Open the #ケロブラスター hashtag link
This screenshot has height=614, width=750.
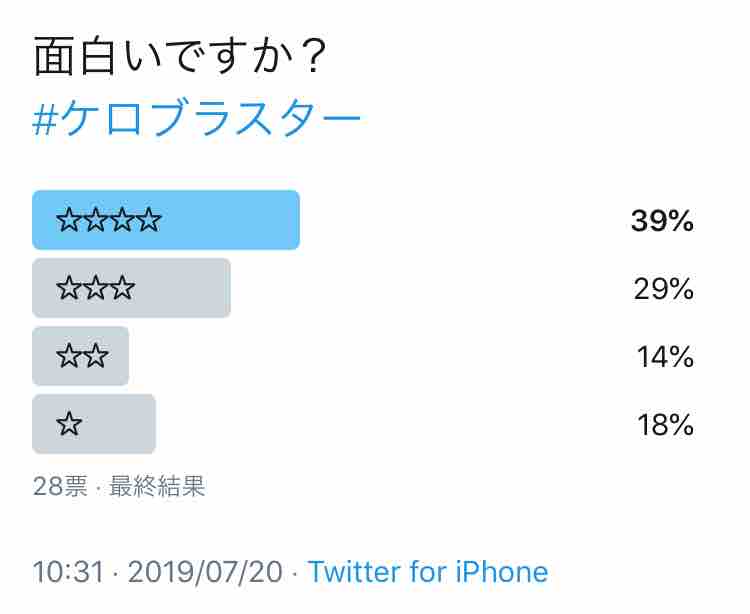(x=197, y=118)
